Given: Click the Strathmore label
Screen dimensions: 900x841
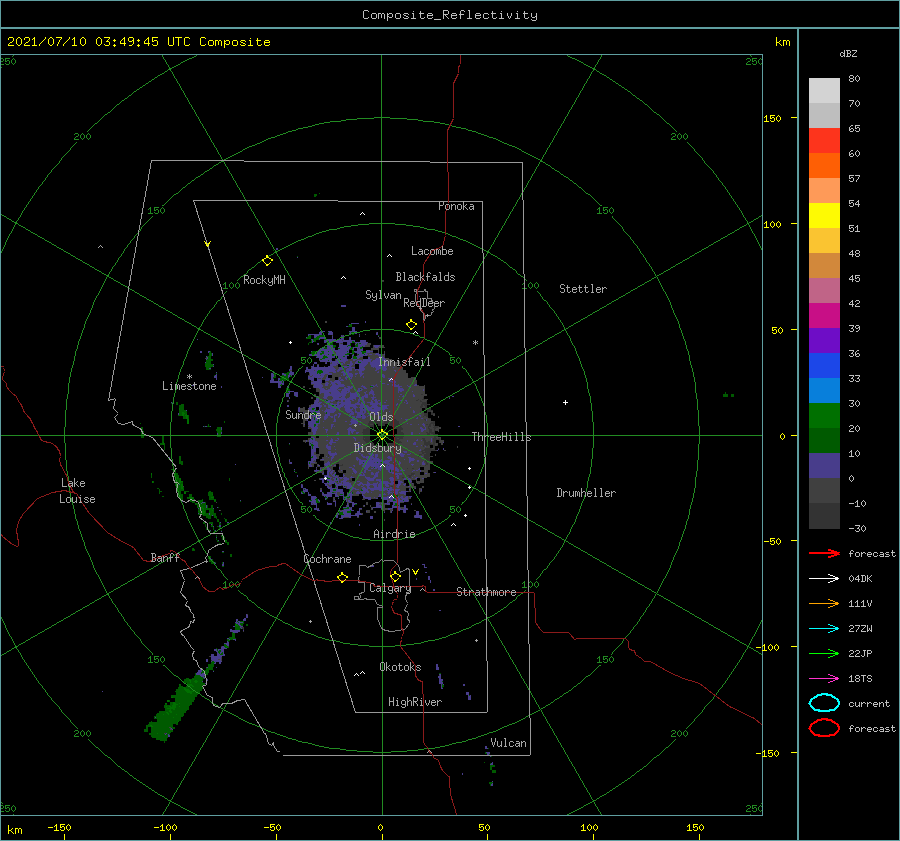Looking at the screenshot, I should pos(486,592).
